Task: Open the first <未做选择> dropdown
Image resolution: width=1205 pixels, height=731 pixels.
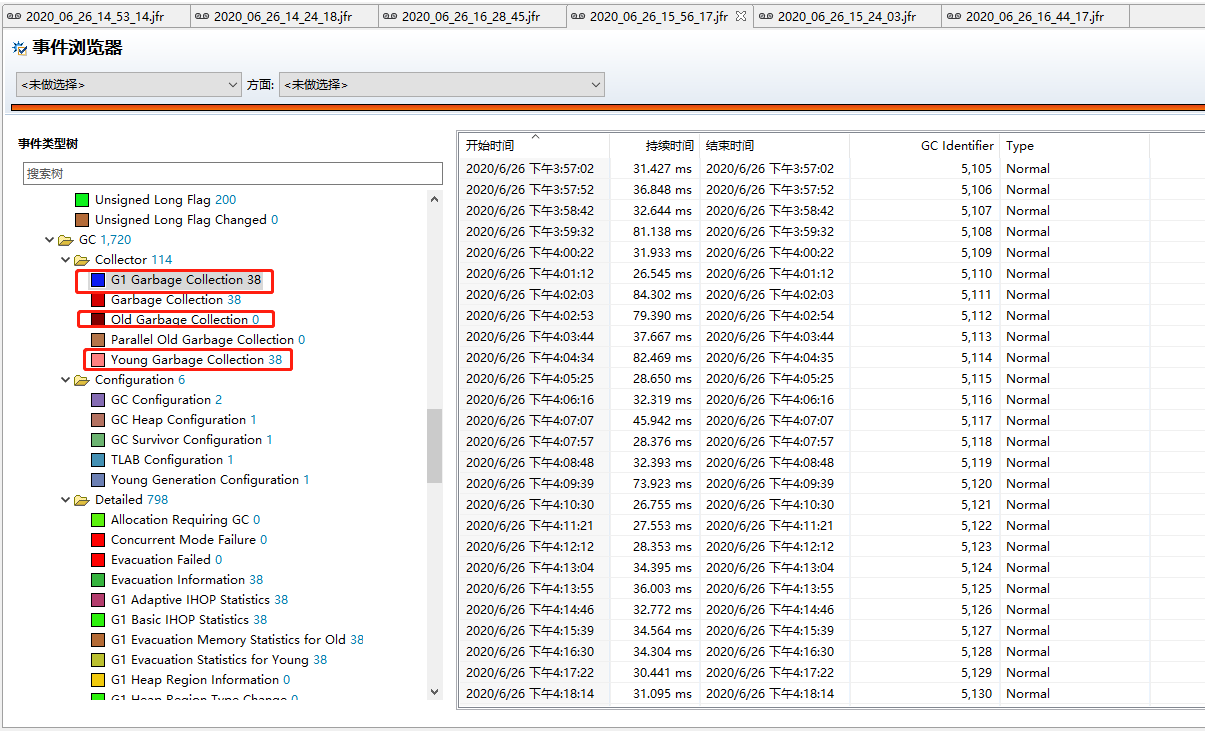Action: click(129, 85)
